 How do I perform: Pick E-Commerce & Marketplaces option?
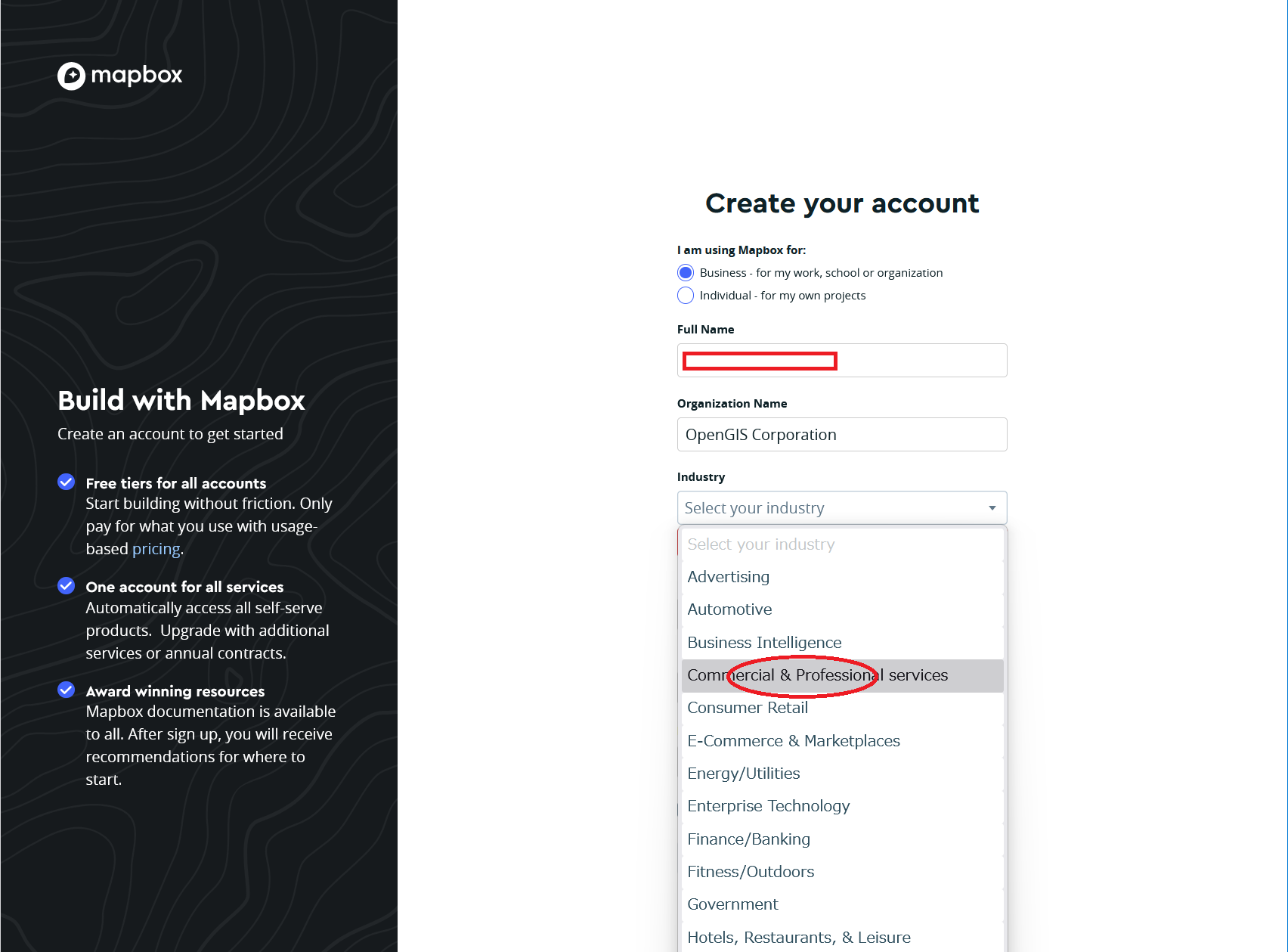[x=794, y=741]
